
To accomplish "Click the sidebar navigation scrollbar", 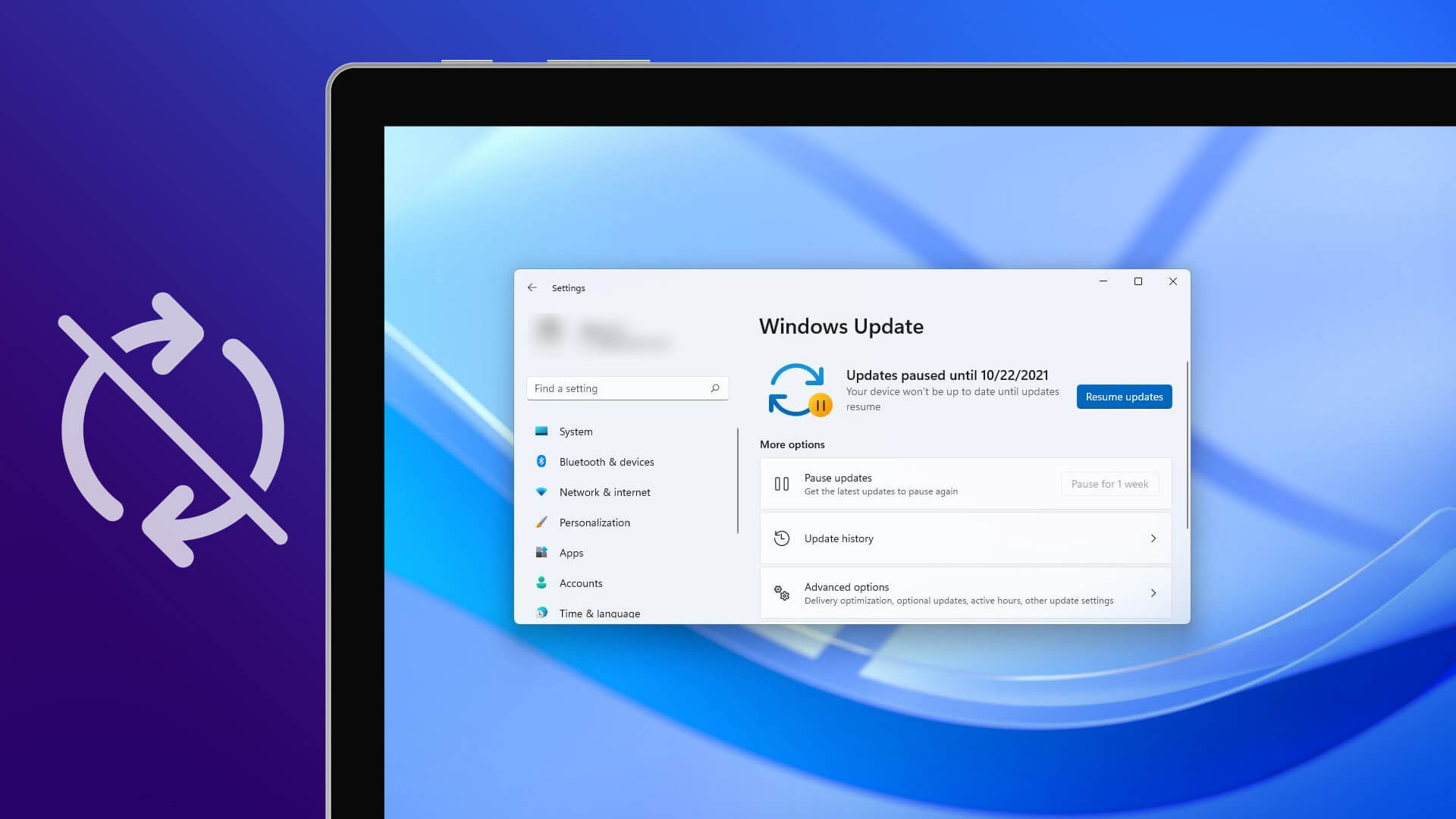I will coord(737,481).
